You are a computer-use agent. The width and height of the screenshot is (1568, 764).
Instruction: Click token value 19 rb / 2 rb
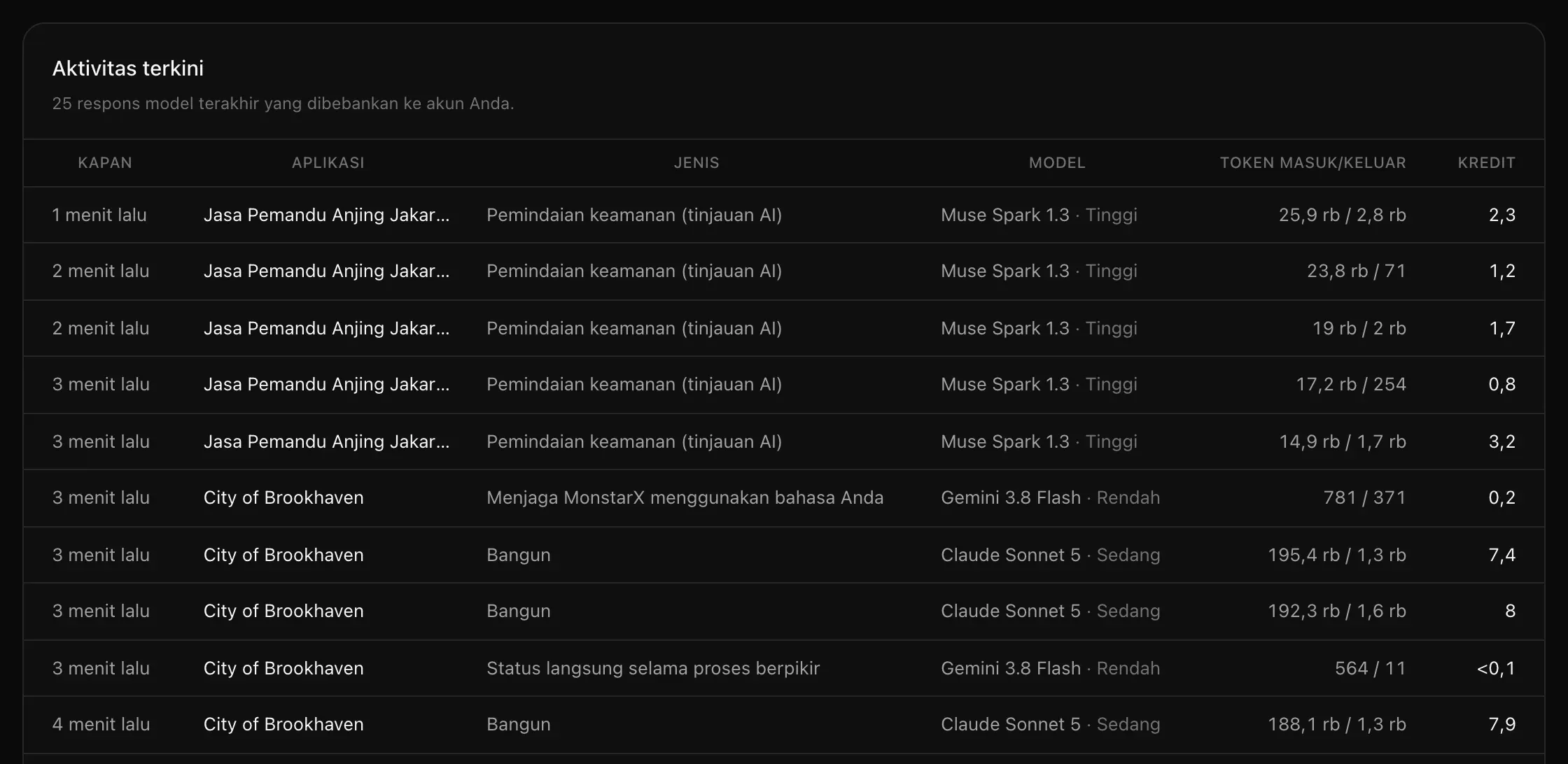[x=1359, y=328]
